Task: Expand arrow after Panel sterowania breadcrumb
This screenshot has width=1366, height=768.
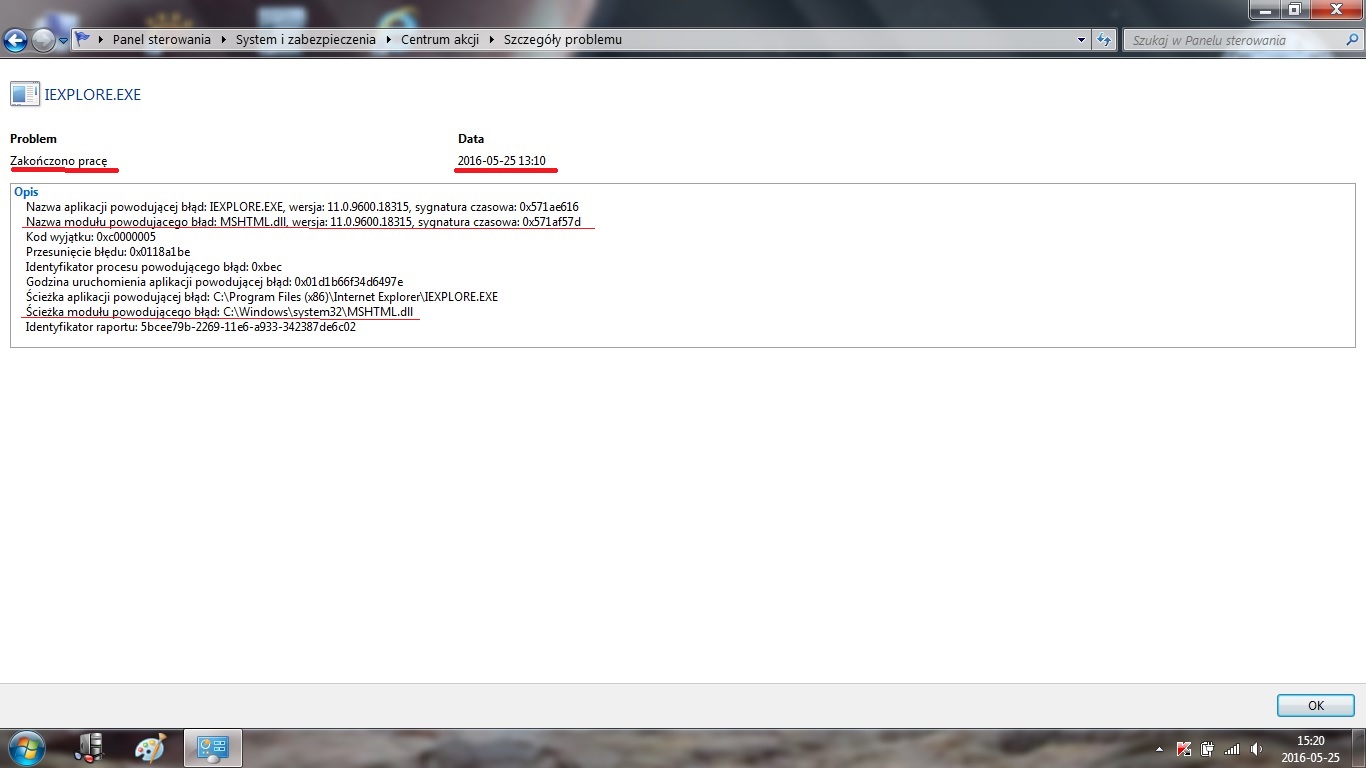Action: pos(224,40)
